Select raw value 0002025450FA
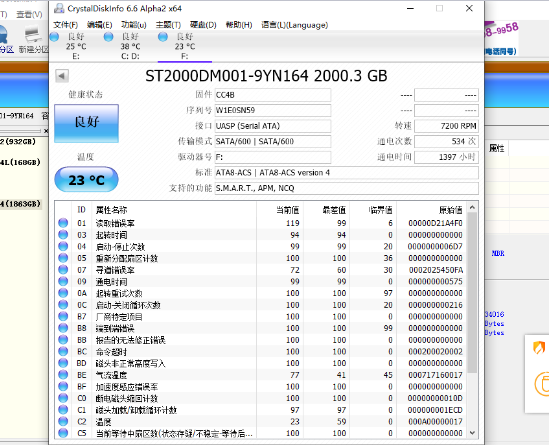 pyautogui.click(x=436, y=270)
